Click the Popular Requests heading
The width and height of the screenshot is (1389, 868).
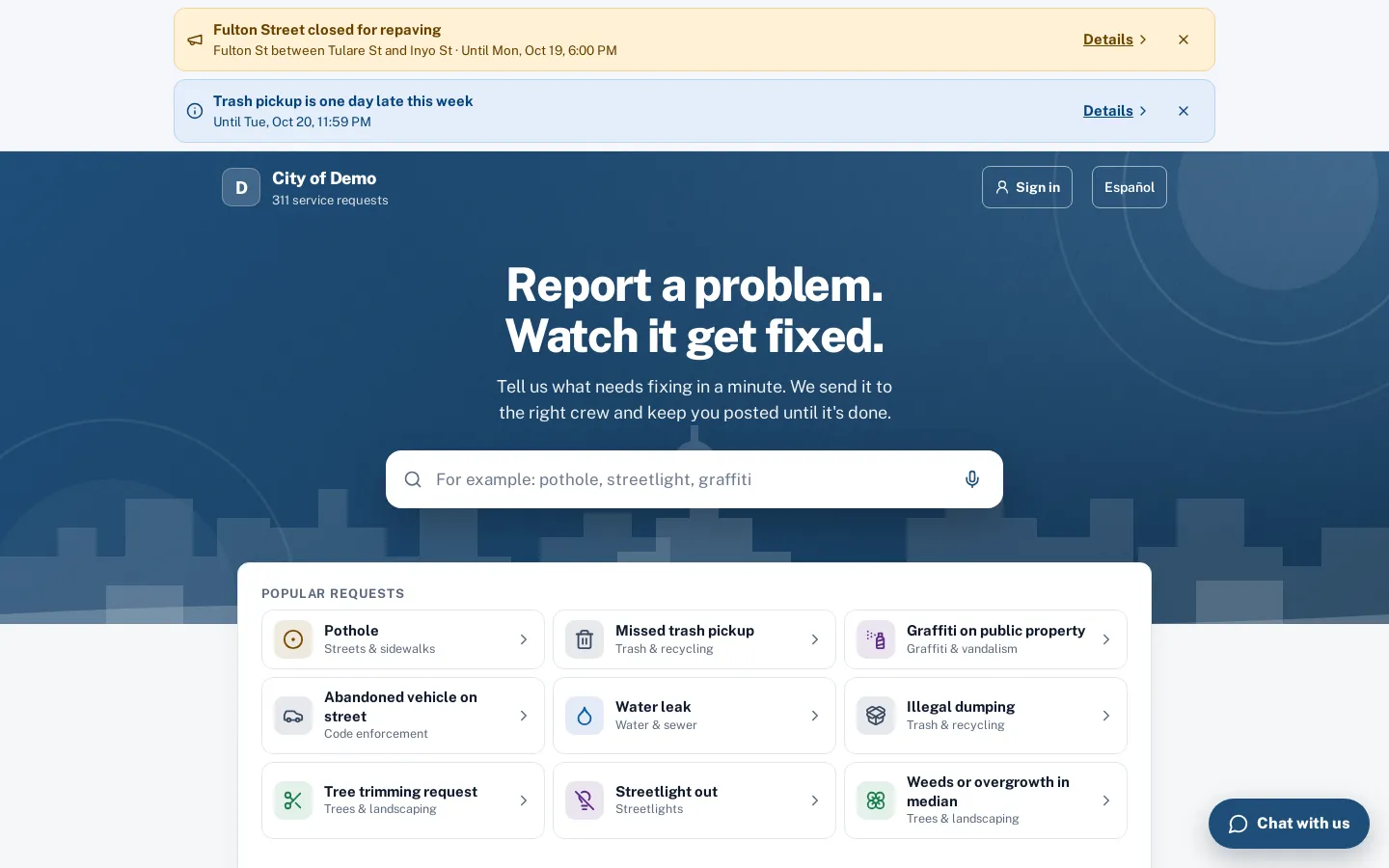333,594
